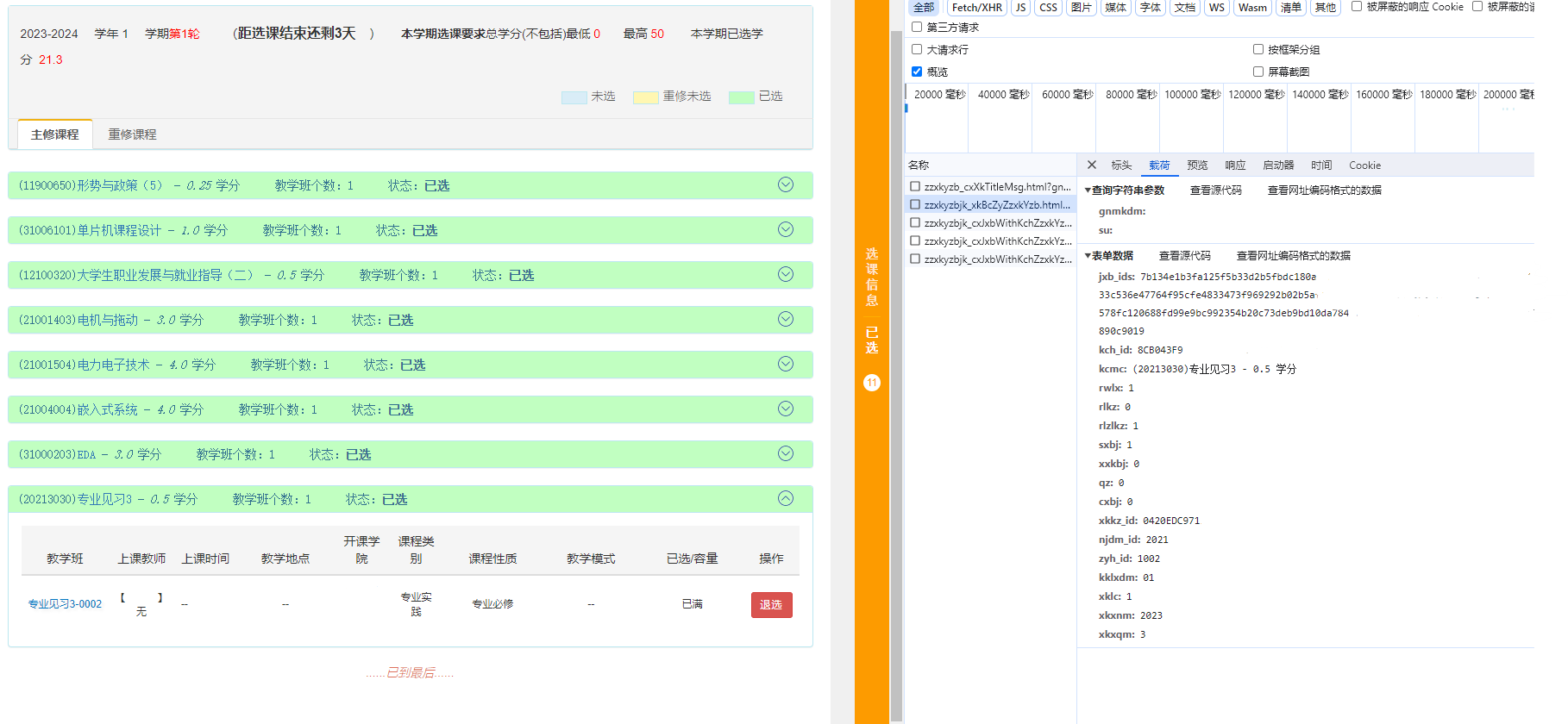Filter requests by 字体

[1150, 7]
